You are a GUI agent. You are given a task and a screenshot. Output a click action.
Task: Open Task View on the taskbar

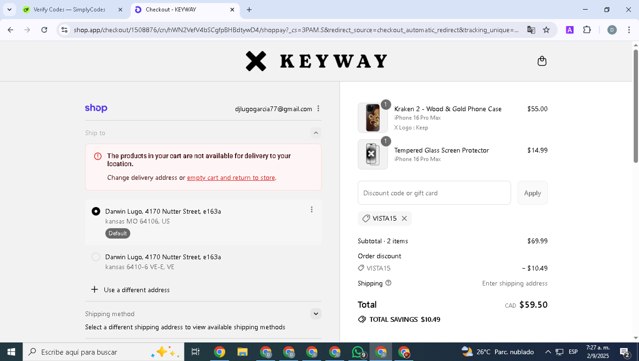196,352
